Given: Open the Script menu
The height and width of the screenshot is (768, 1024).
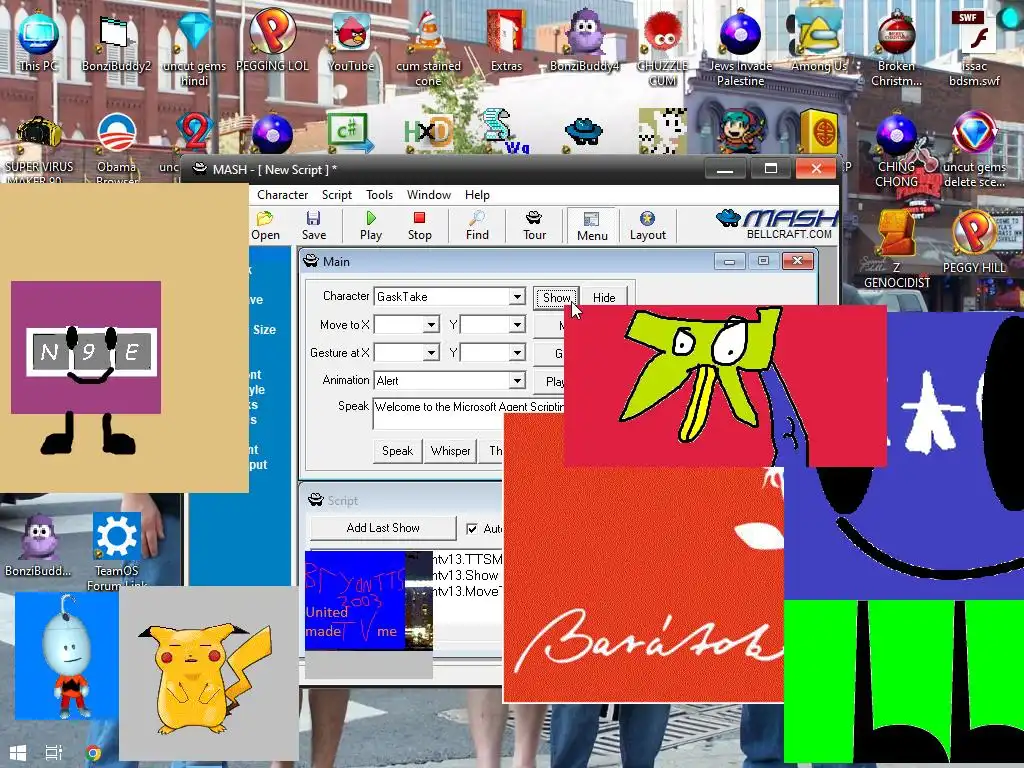Looking at the screenshot, I should [336, 195].
